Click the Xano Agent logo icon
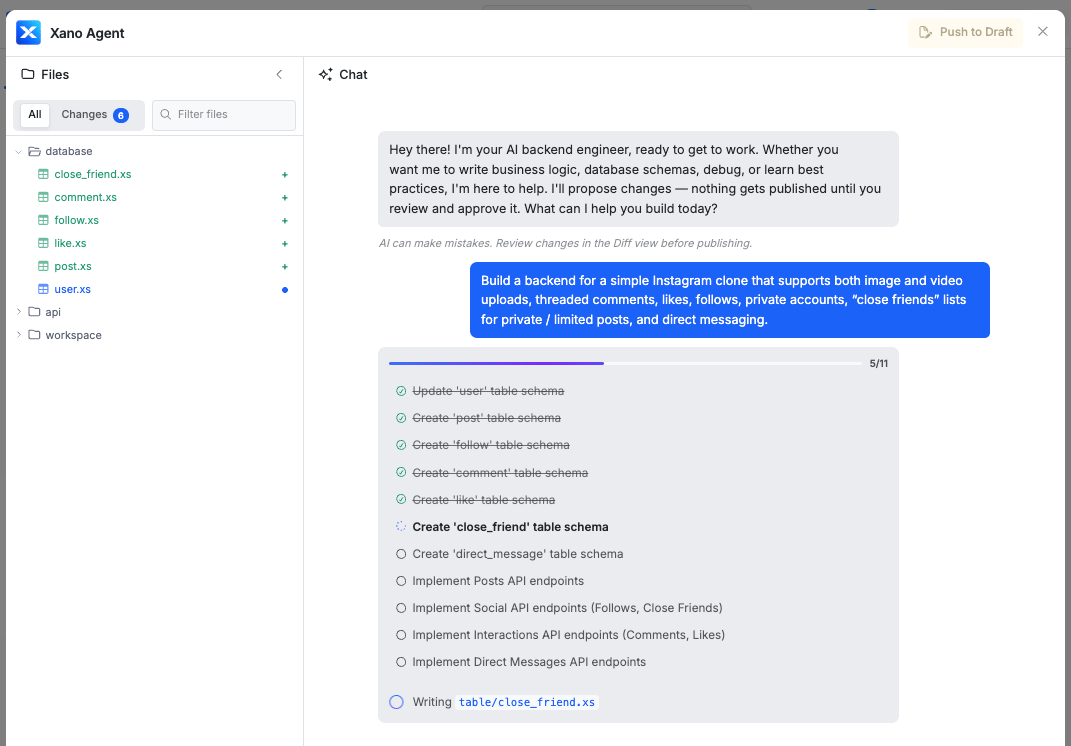This screenshot has width=1071, height=746. click(29, 32)
